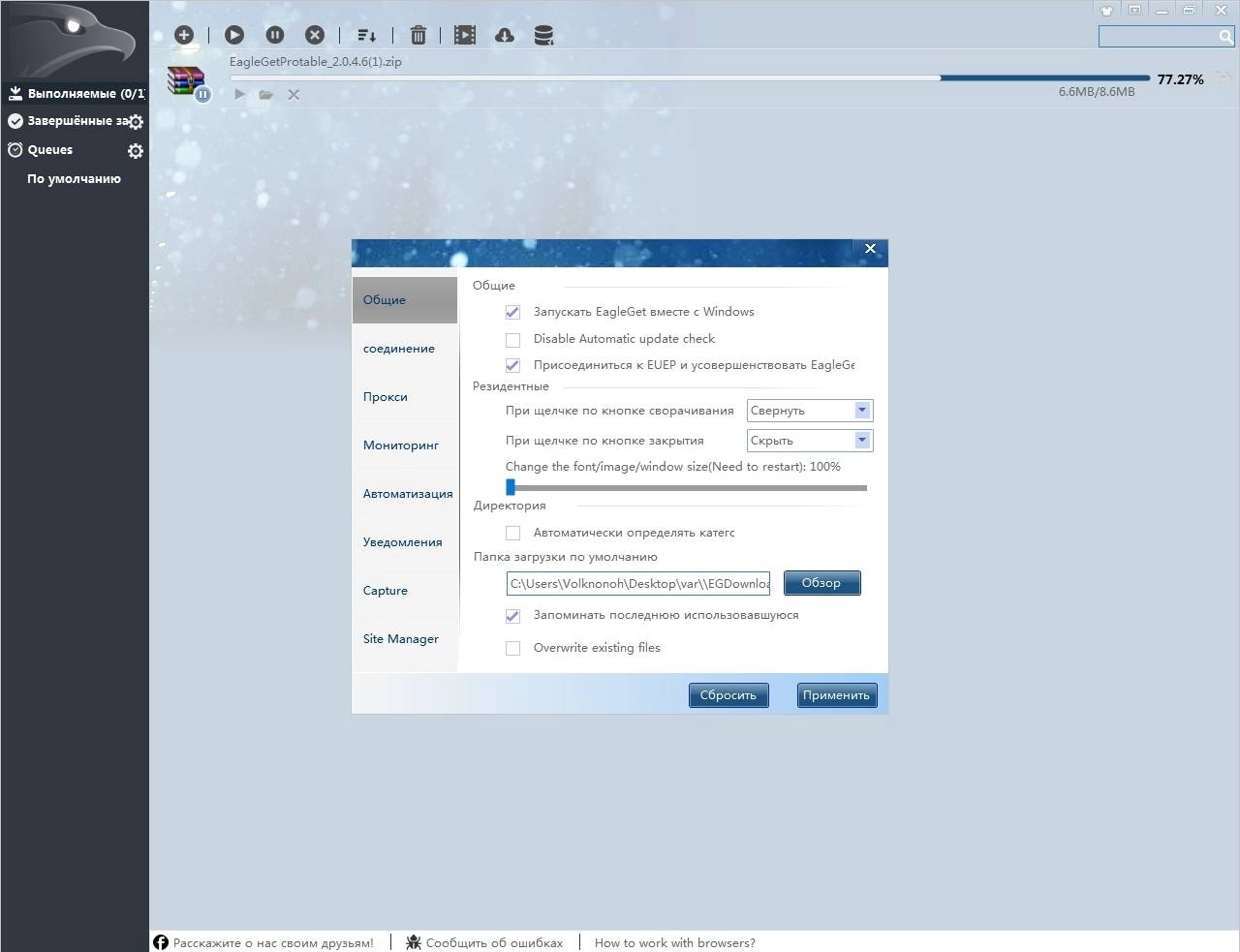This screenshot has width=1240, height=952.
Task: Open 'Сообщить об ошибках' link
Action: 494,942
